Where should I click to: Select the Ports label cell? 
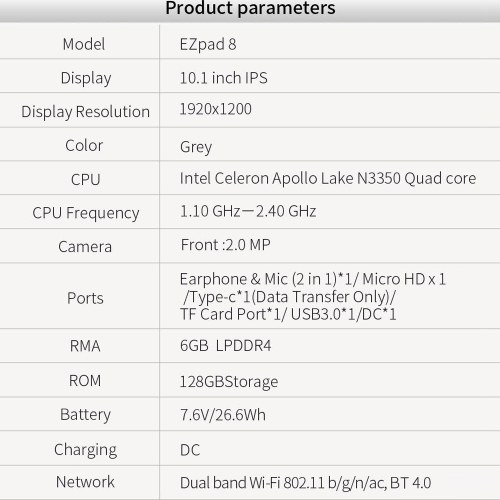[80, 296]
